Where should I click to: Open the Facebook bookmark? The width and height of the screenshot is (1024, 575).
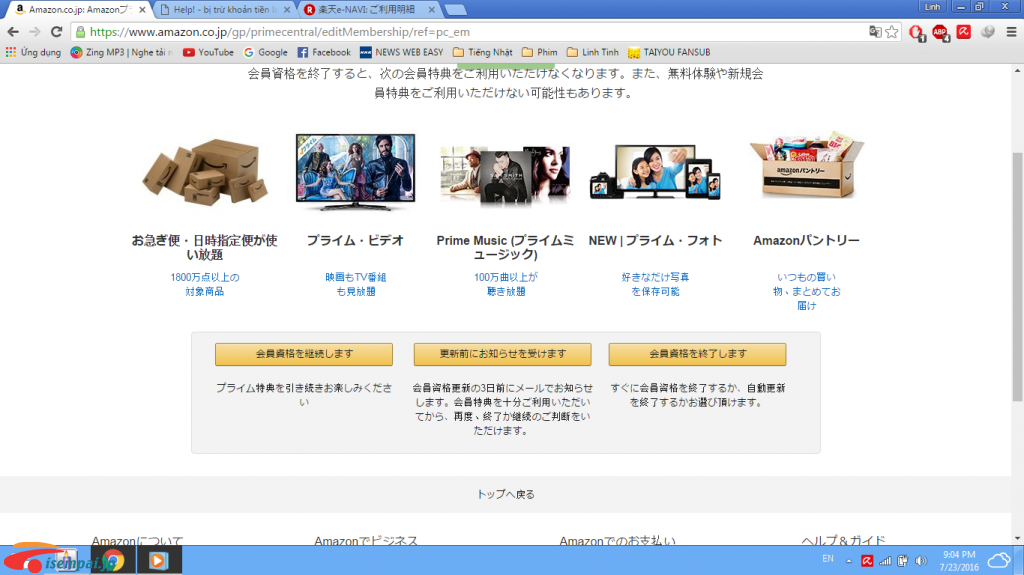[x=324, y=52]
